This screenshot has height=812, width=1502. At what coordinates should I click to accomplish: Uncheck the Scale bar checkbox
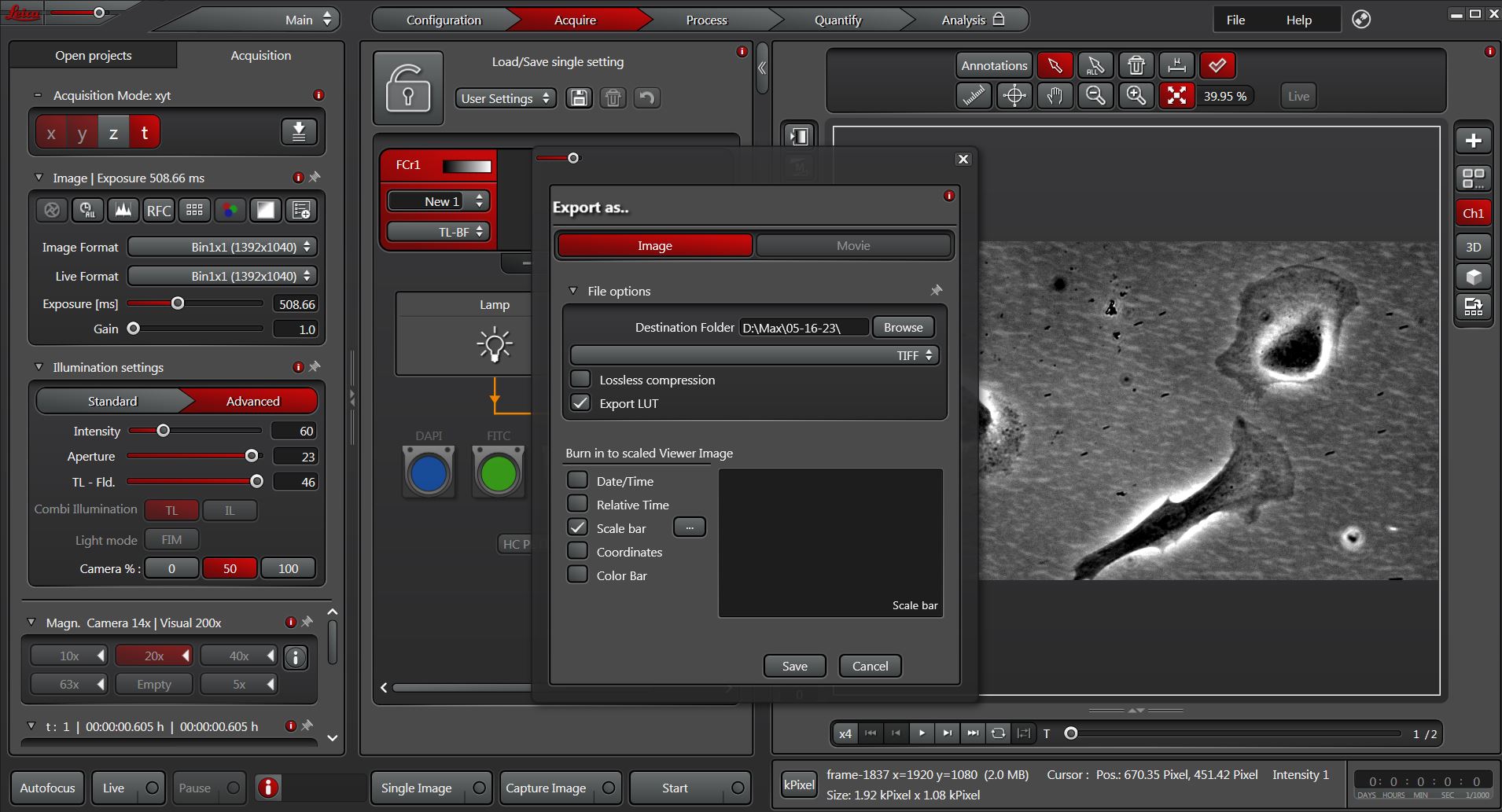578,528
